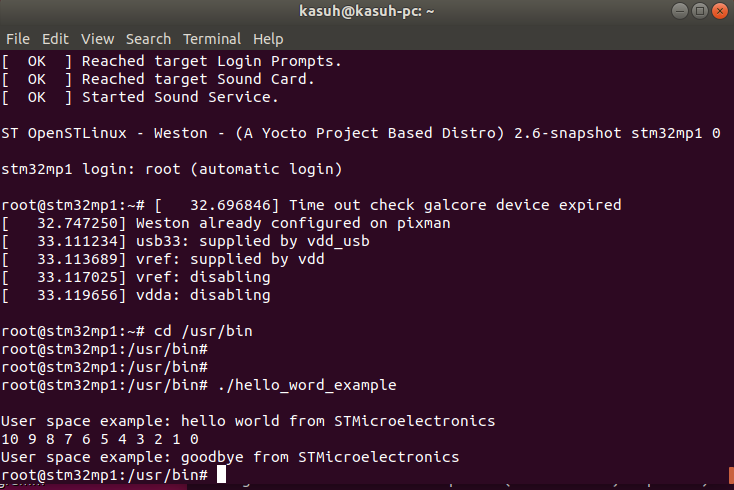734x490 pixels.
Task: Click the countdown numbers output line
Action: point(100,439)
